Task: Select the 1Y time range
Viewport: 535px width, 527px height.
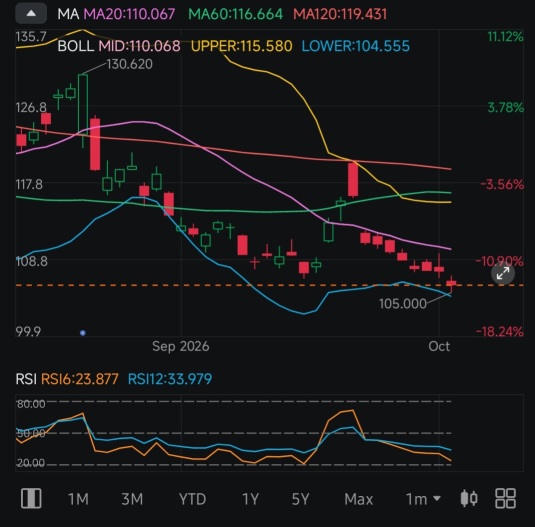Action: pos(250,499)
